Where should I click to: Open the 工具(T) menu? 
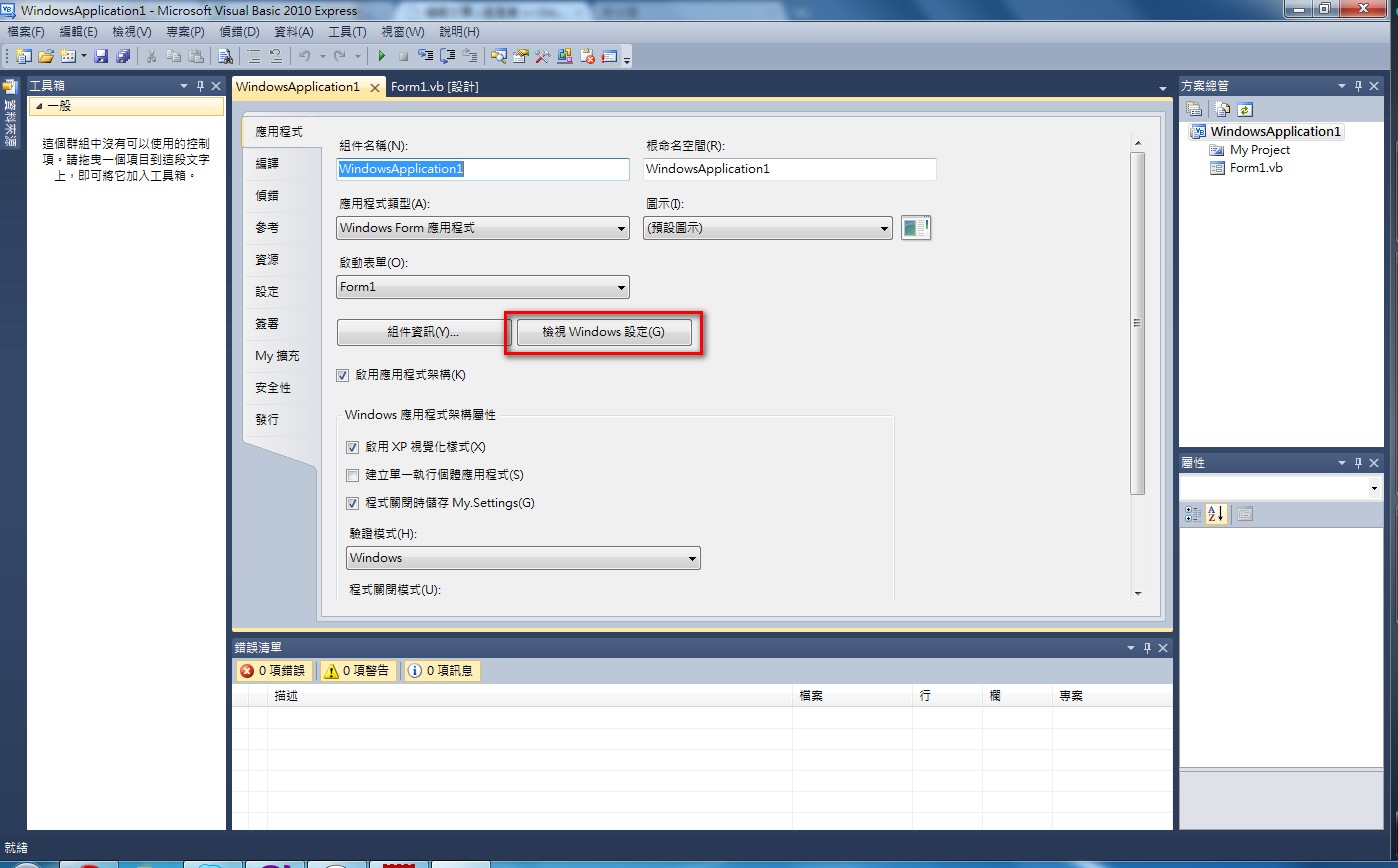coord(347,32)
